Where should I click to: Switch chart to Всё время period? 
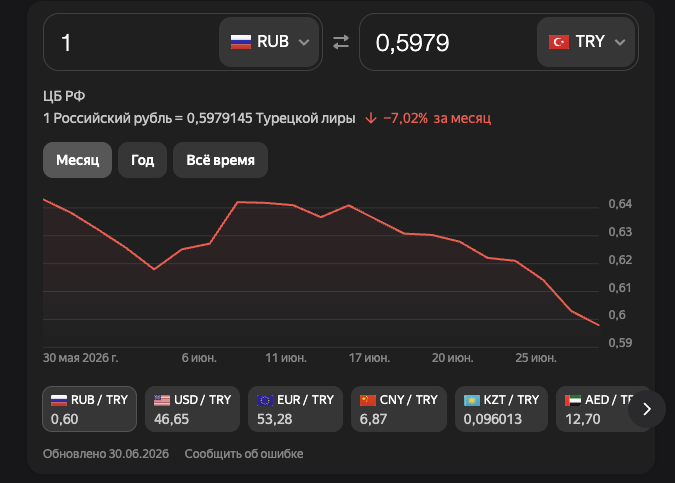point(220,160)
